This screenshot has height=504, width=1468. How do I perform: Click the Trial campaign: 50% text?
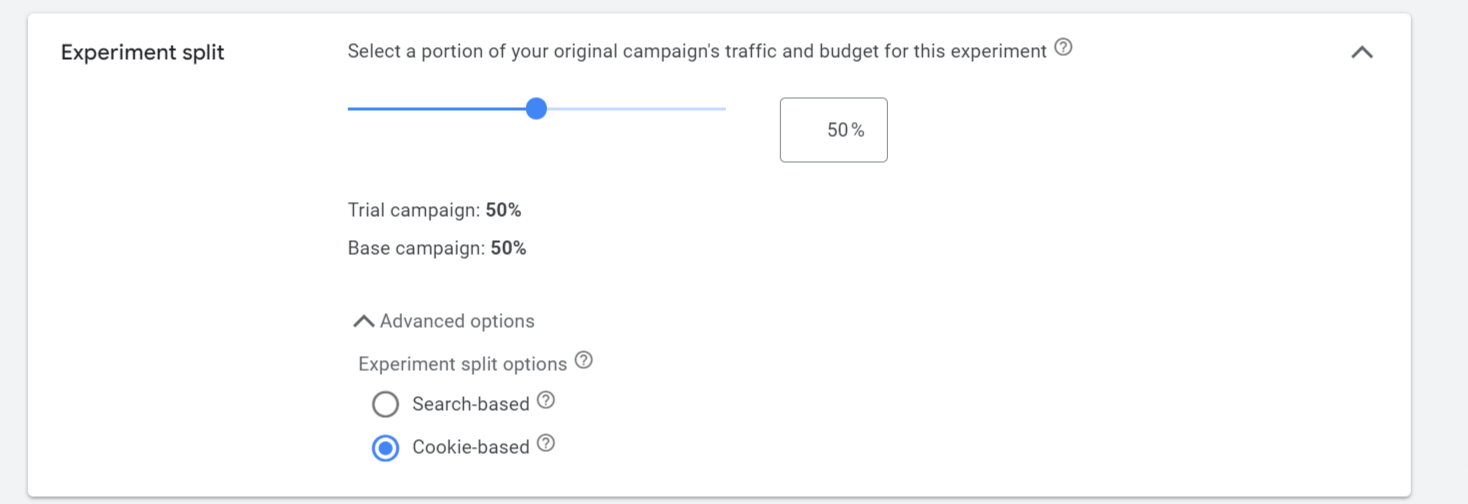point(435,210)
